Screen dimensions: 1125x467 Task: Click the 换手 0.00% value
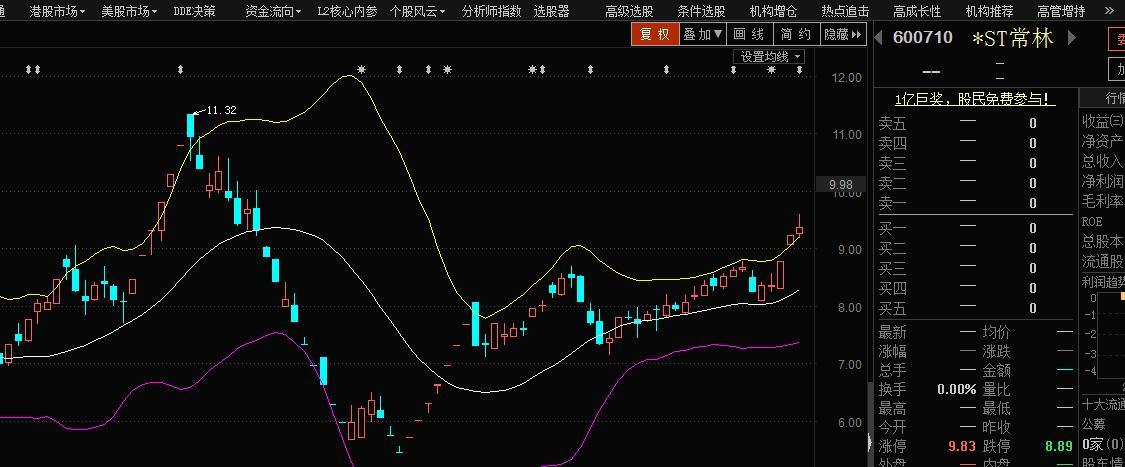click(956, 390)
